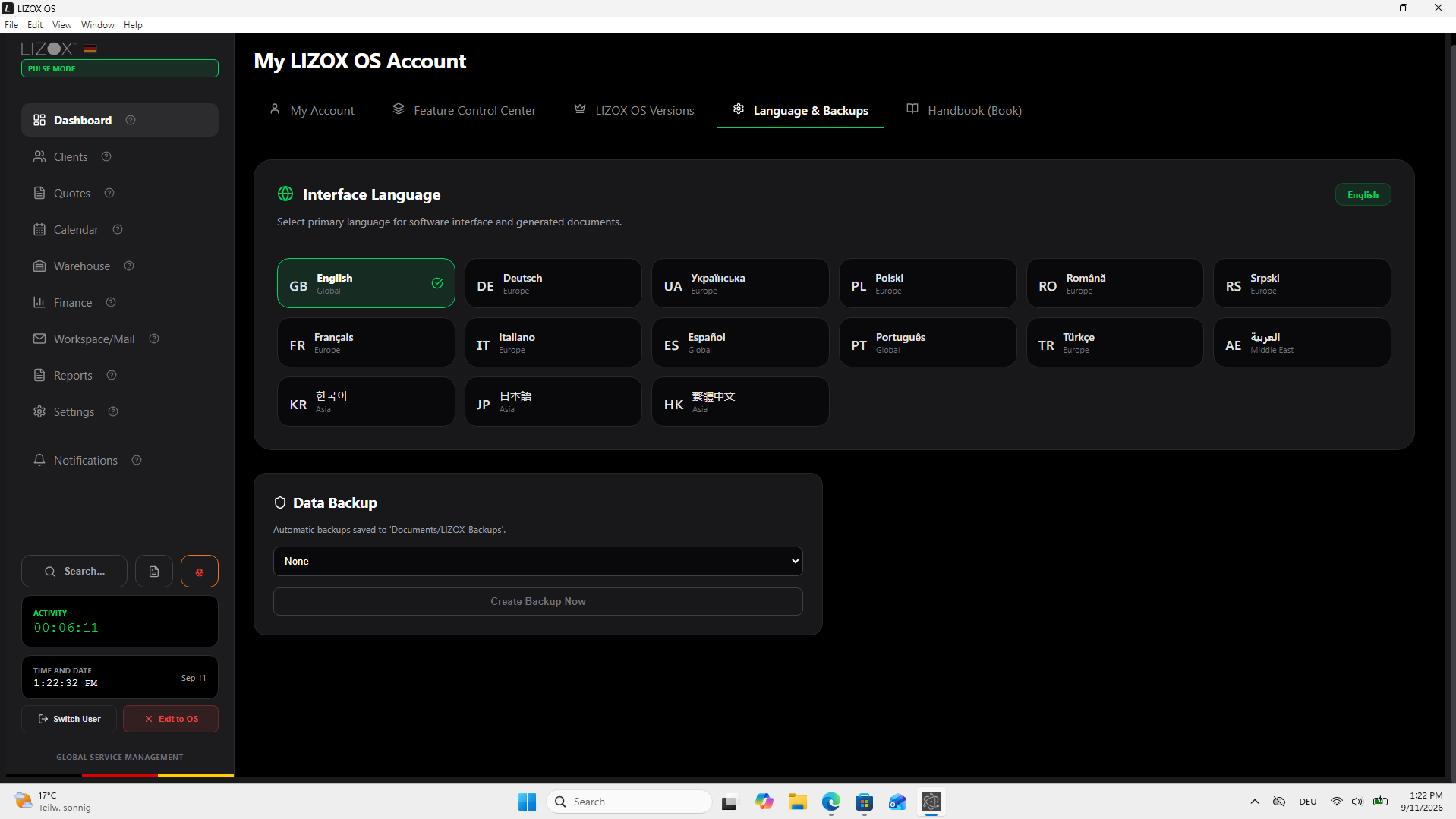1456x819 pixels.
Task: Select Türkçe TR interface language
Action: click(x=1114, y=342)
